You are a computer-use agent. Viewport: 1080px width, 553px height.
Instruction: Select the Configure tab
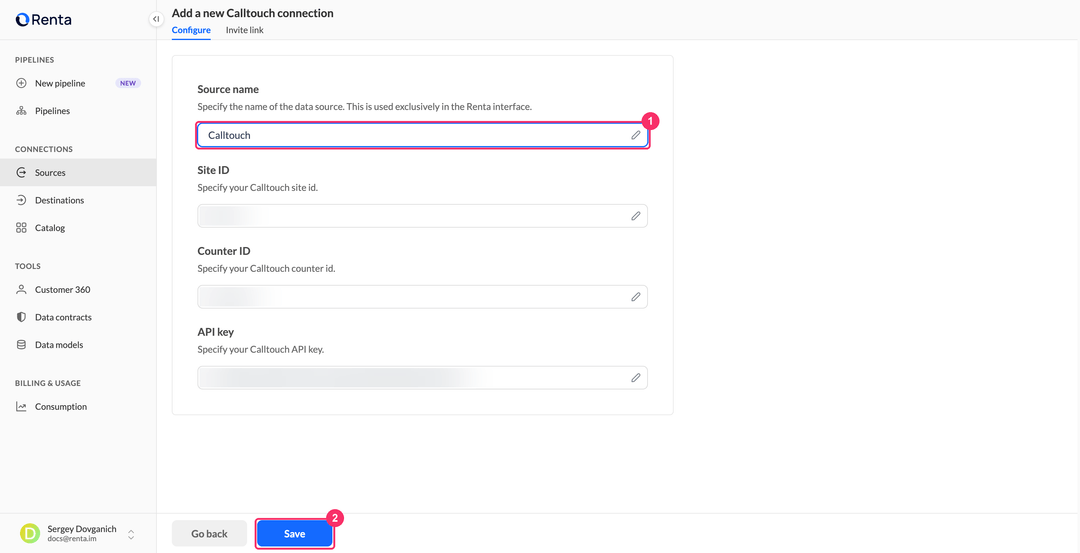[x=191, y=30]
